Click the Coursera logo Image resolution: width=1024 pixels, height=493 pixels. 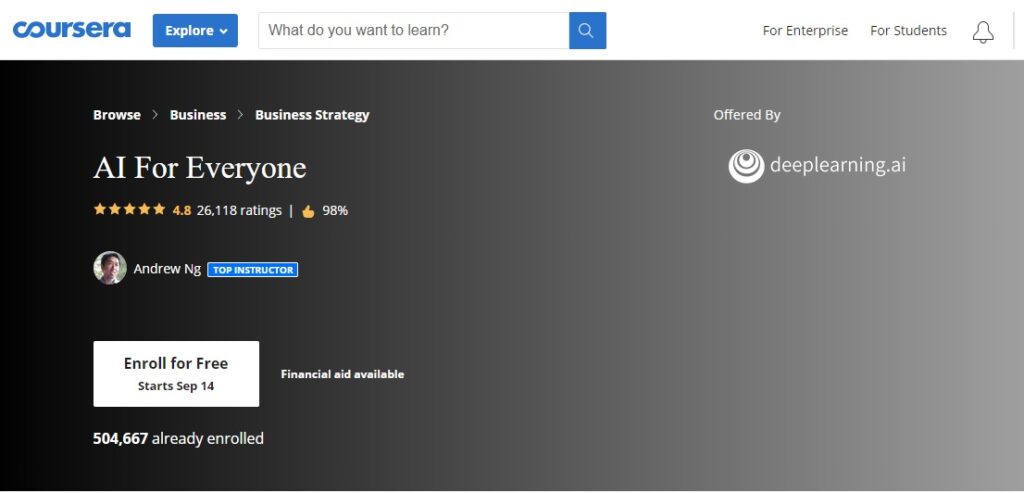click(71, 30)
